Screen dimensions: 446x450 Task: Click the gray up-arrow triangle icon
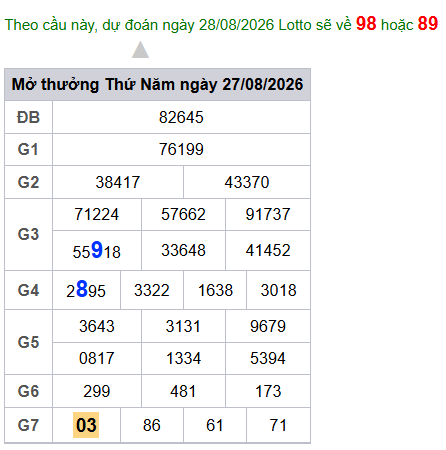(x=140, y=50)
